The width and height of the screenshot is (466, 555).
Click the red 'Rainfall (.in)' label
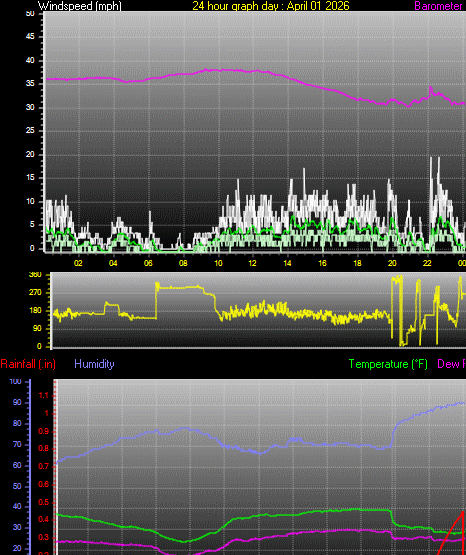28,364
